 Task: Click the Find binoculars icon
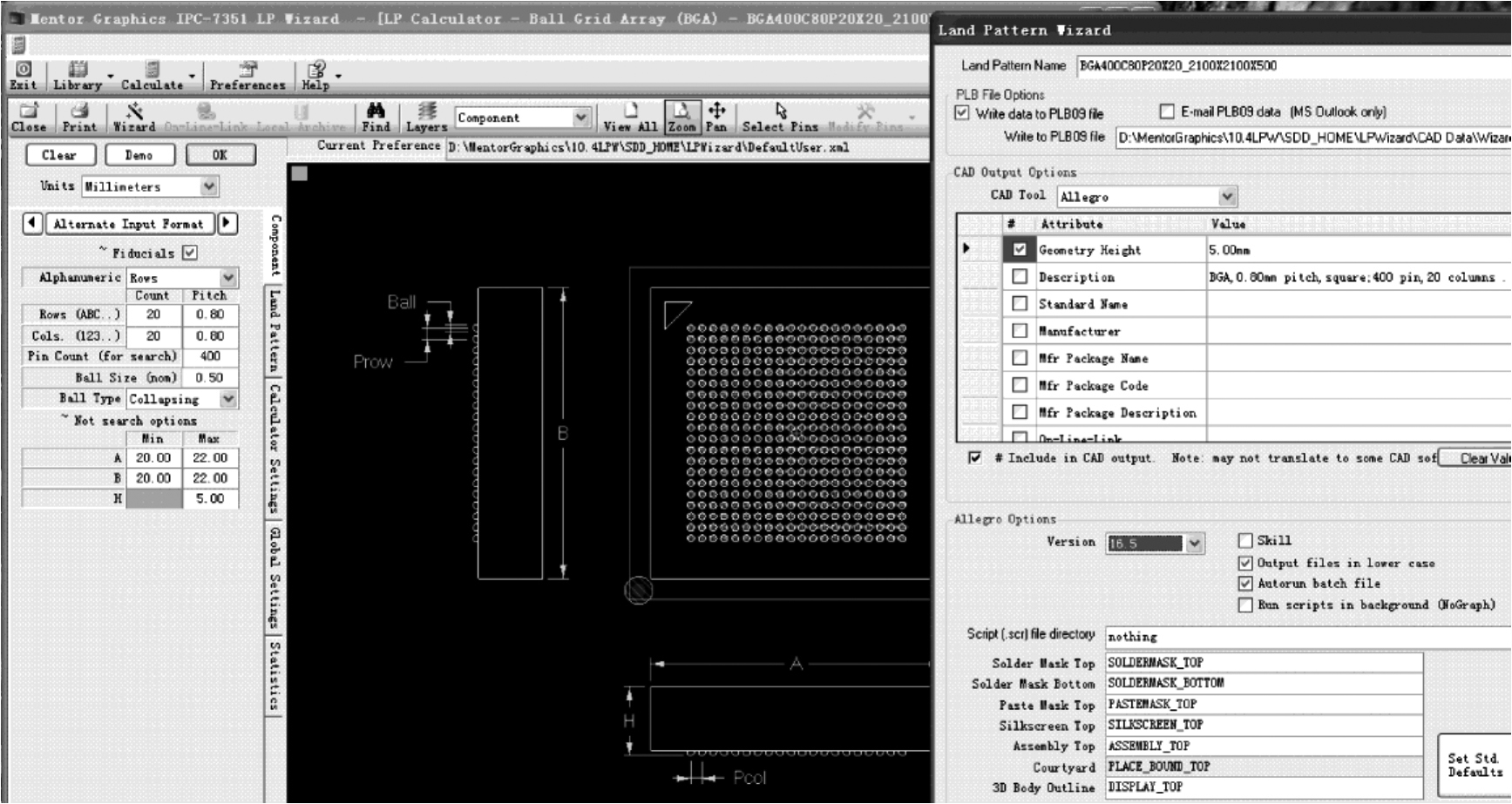click(376, 117)
